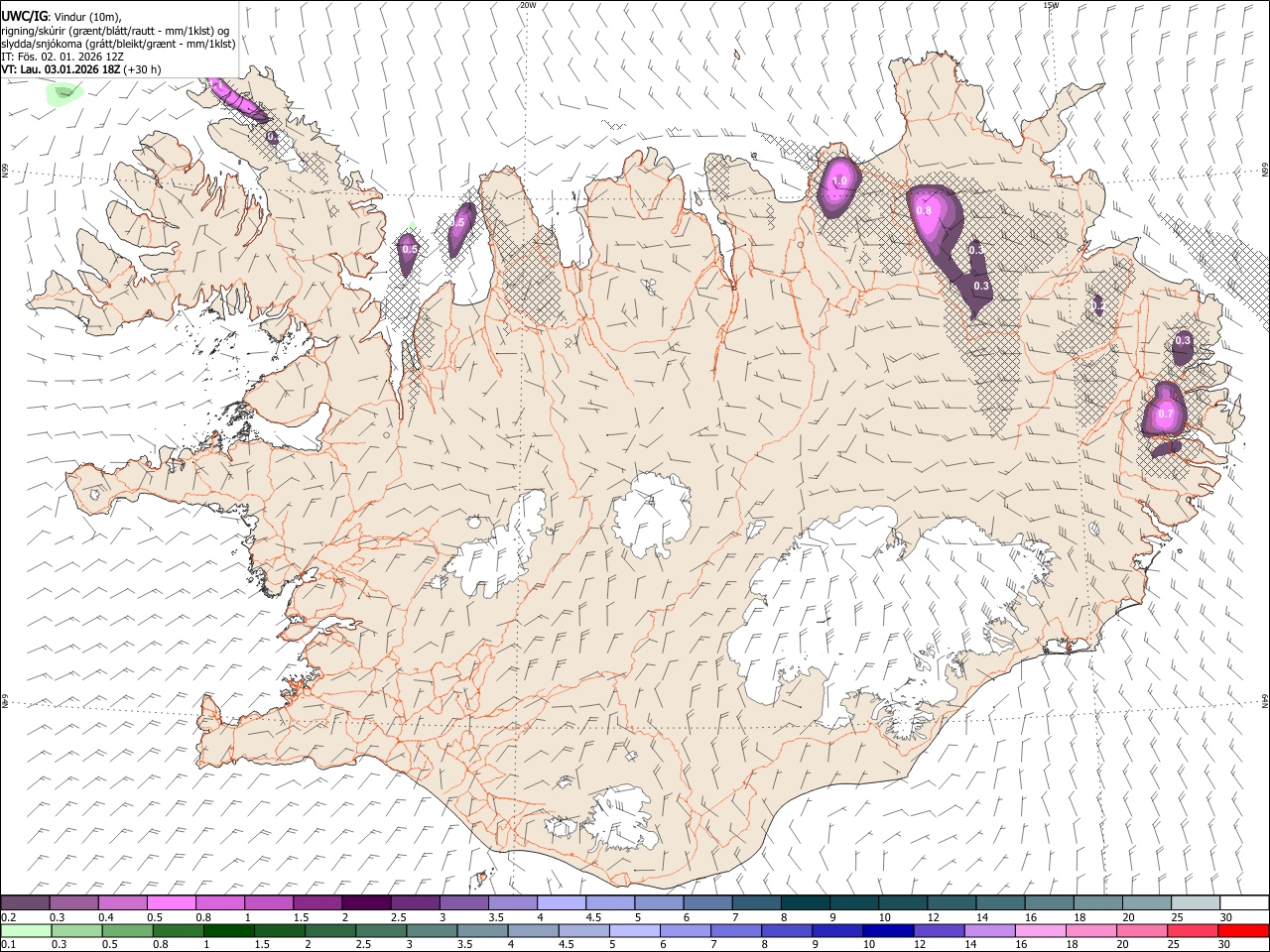Screen dimensions: 1270x952
Task: Click the 0.3 label on the far-east purple blob
Action: [1183, 340]
